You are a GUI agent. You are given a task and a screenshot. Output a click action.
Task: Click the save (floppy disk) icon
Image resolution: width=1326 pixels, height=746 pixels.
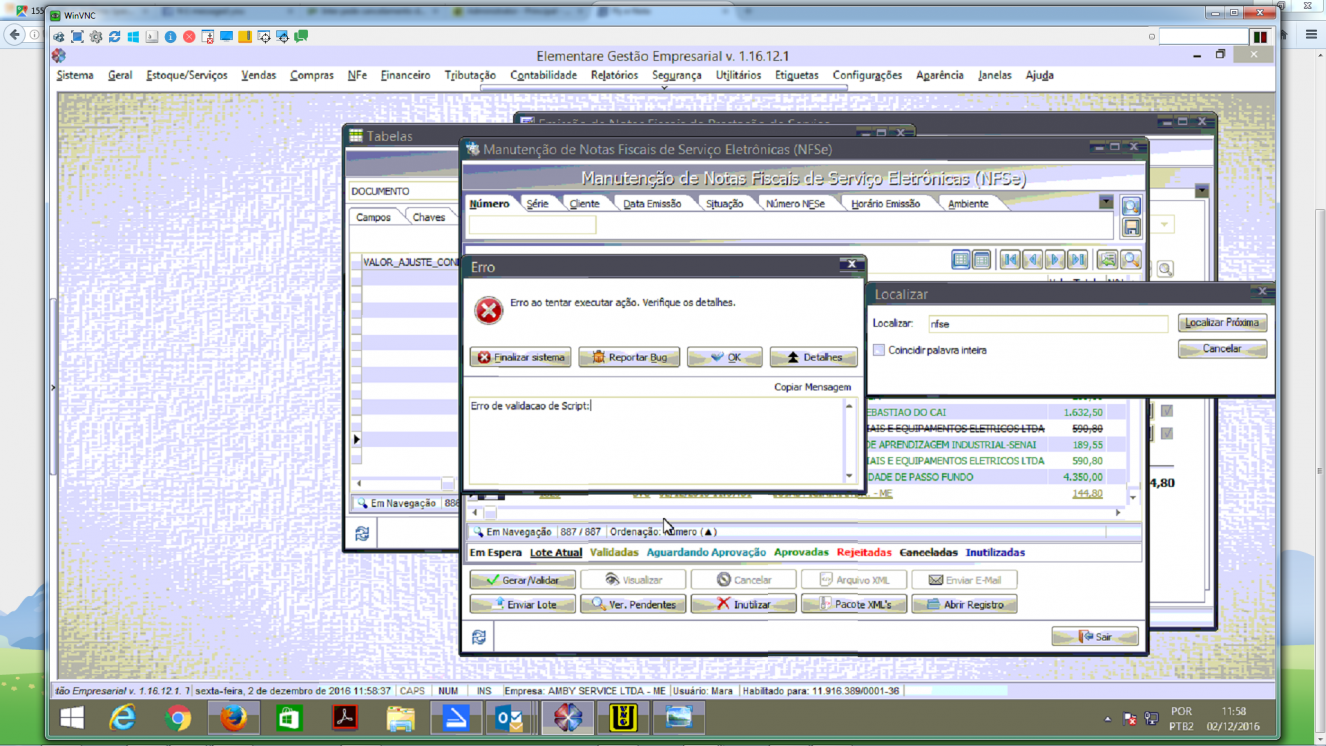point(1131,228)
